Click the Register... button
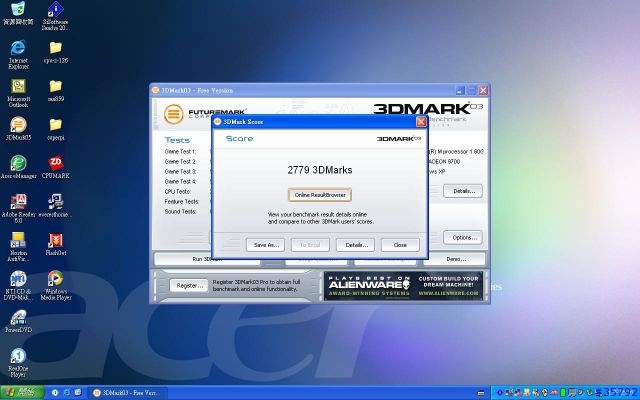 point(188,285)
